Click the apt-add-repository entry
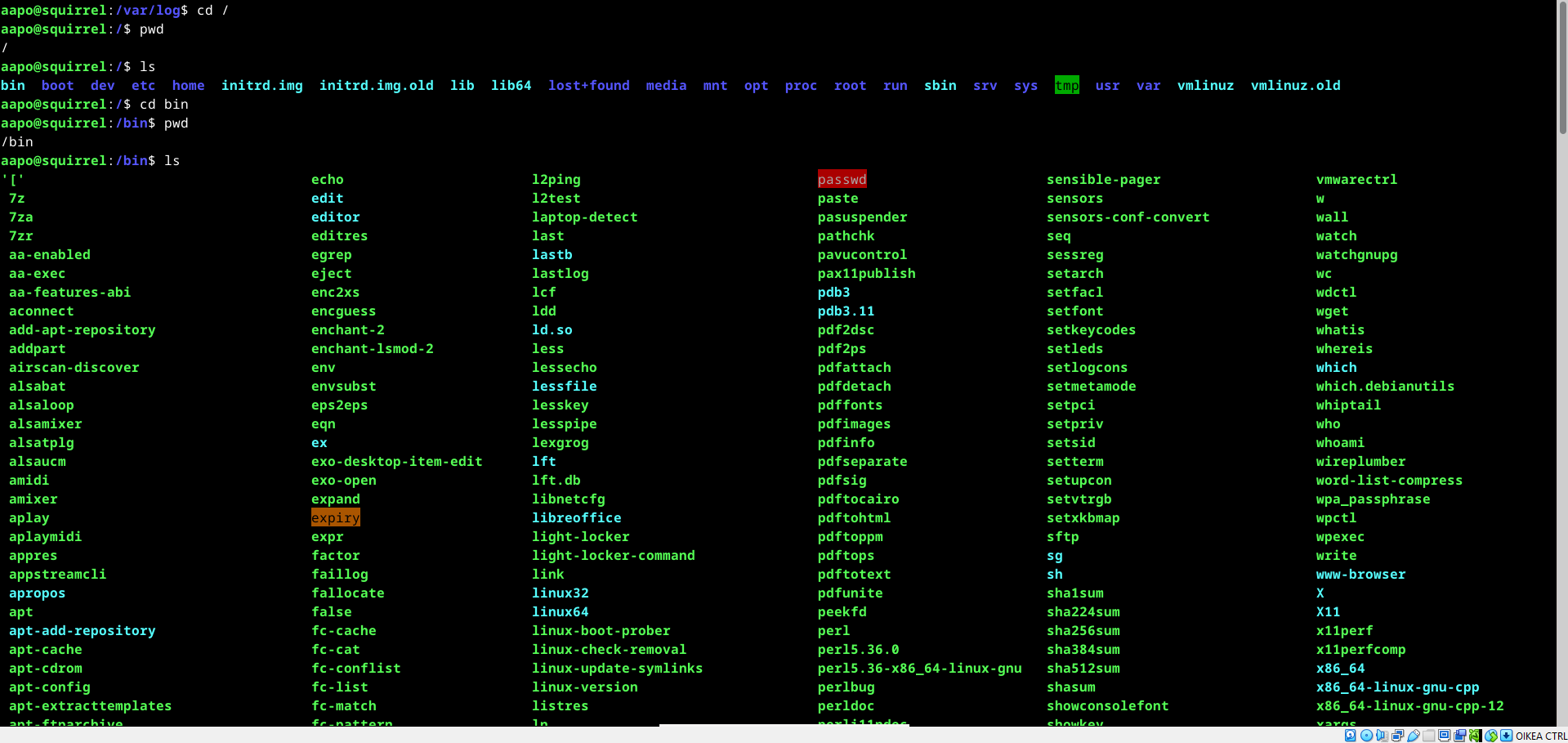 pos(82,630)
